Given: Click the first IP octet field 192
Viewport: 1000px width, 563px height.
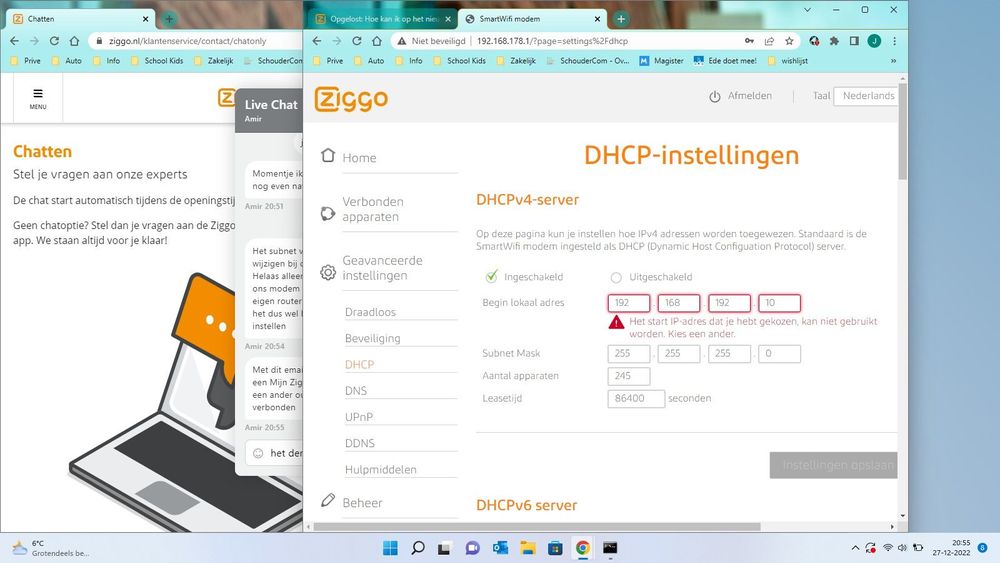Looking at the screenshot, I should [x=629, y=303].
